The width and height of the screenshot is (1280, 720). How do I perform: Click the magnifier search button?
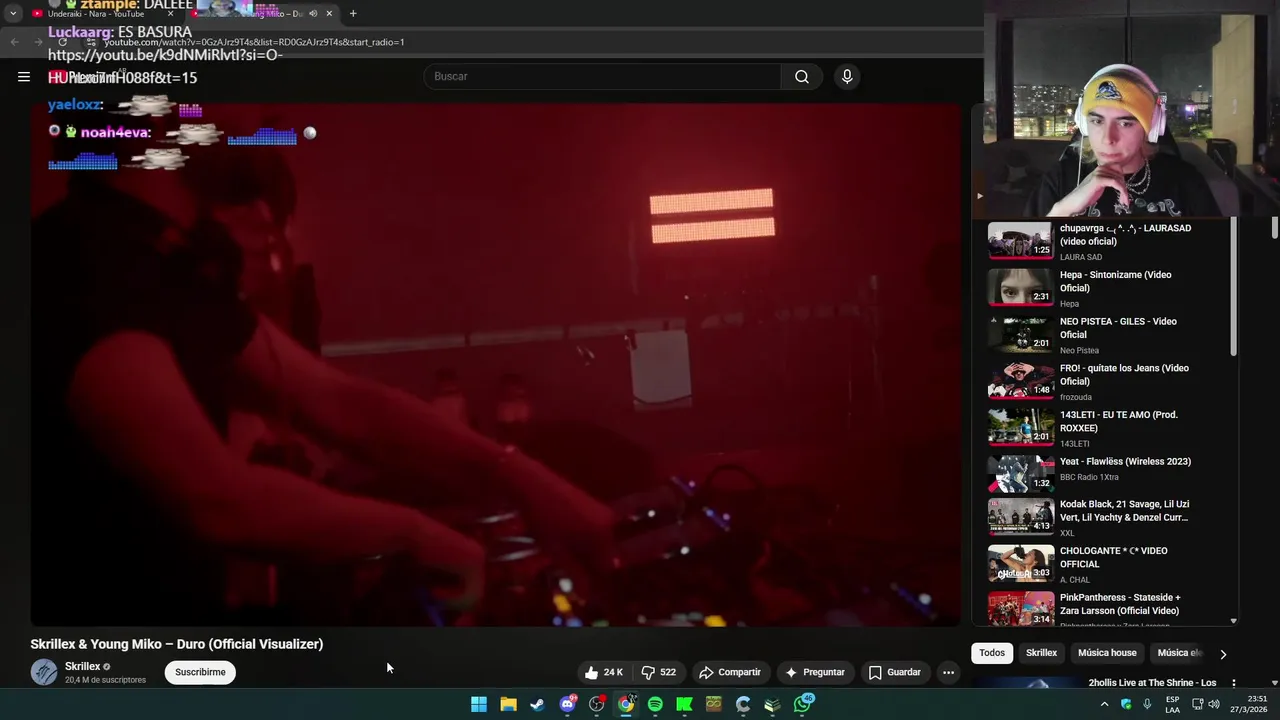[x=801, y=76]
